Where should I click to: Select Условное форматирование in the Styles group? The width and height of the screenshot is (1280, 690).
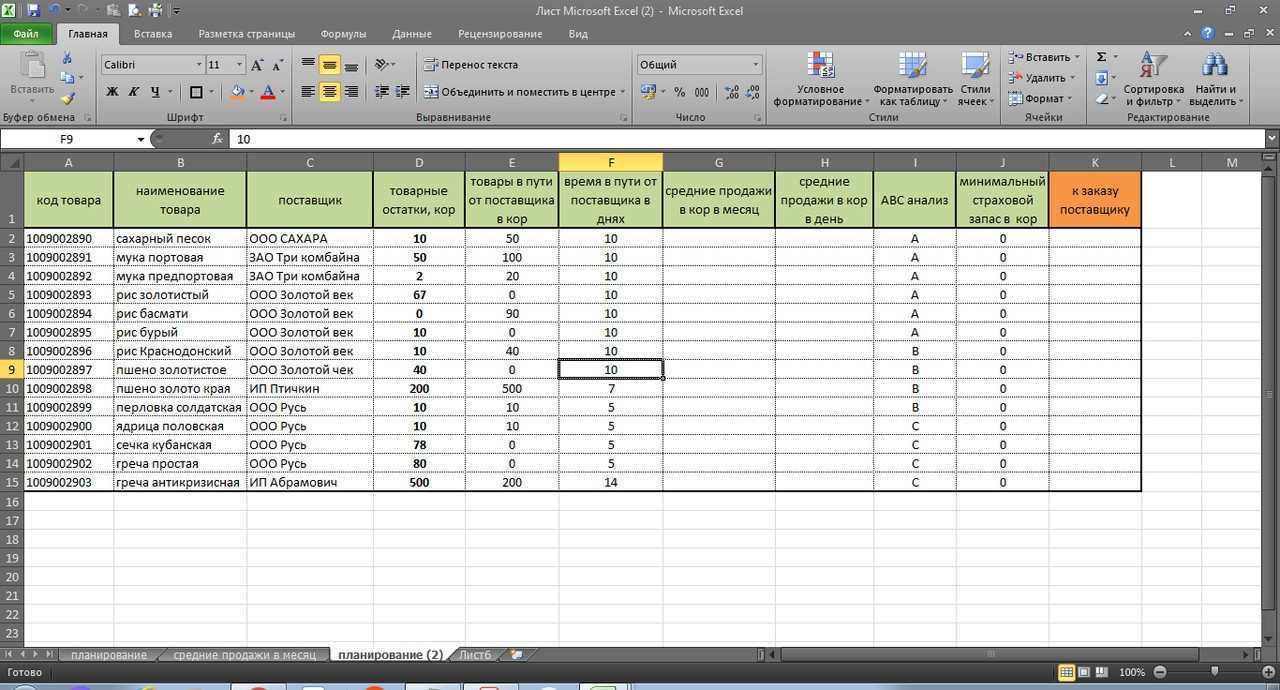point(820,77)
